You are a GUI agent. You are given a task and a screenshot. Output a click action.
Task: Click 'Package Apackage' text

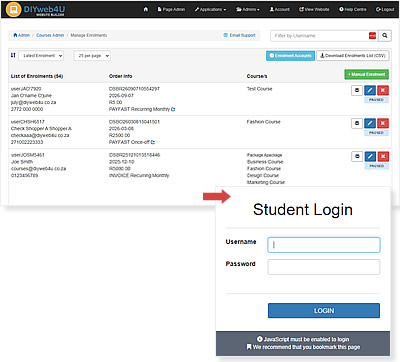(264, 155)
